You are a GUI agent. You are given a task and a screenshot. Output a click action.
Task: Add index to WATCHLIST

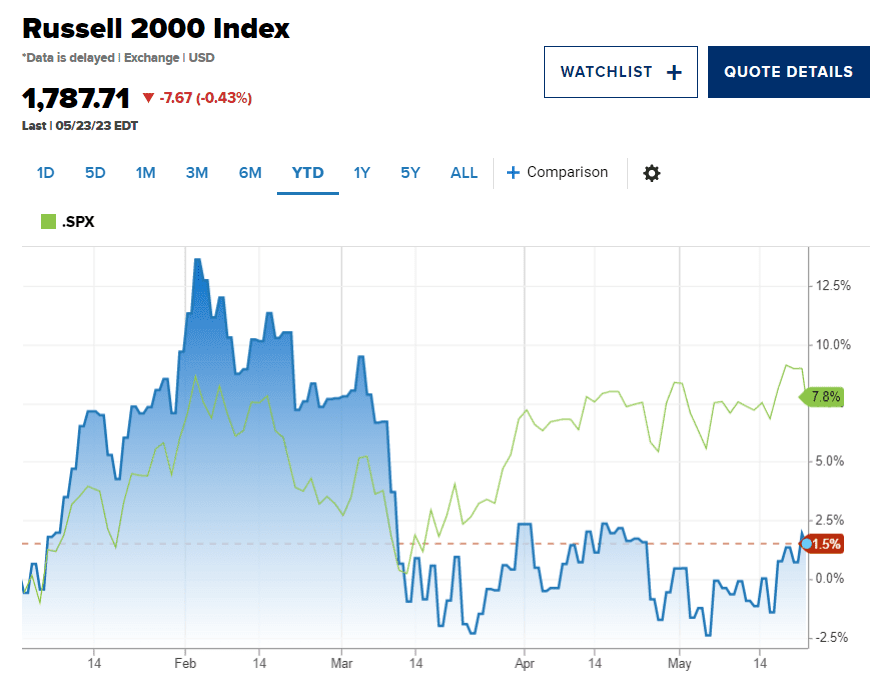coord(621,72)
